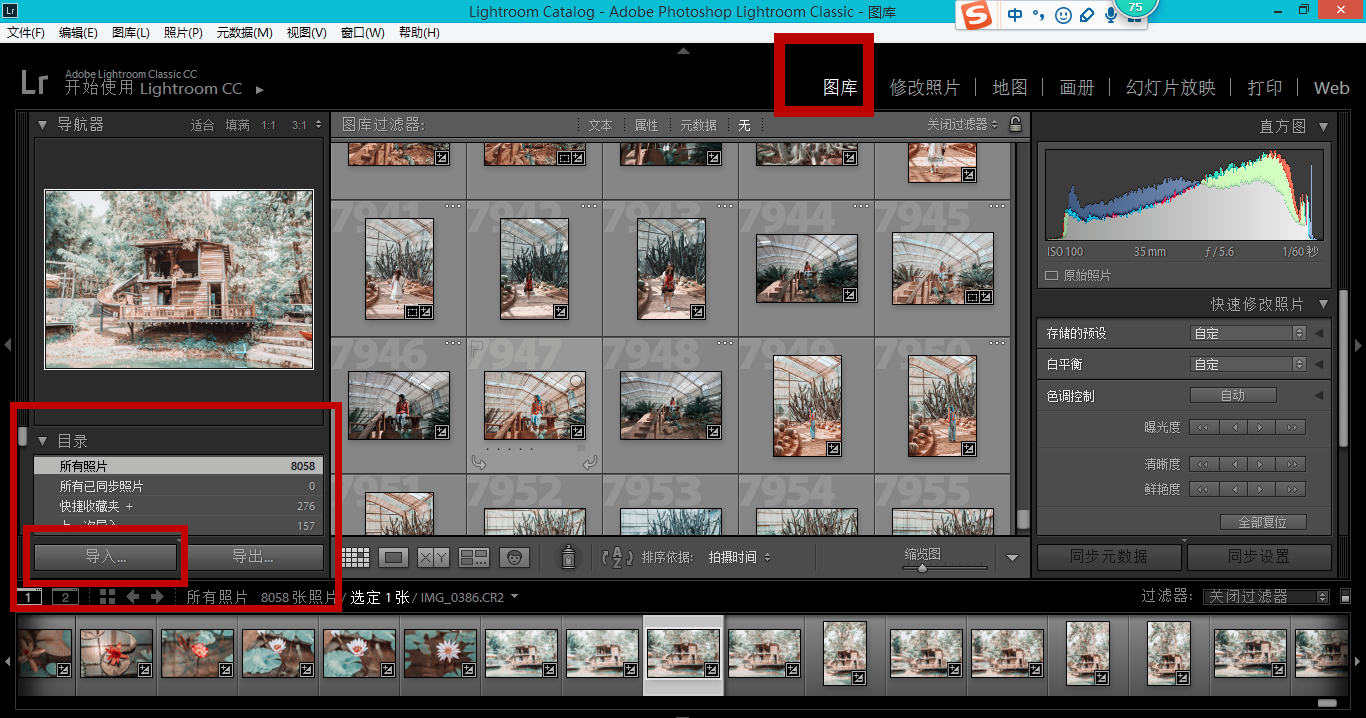Image resolution: width=1366 pixels, height=718 pixels.
Task: Open Survey view in toolbar
Action: point(473,557)
